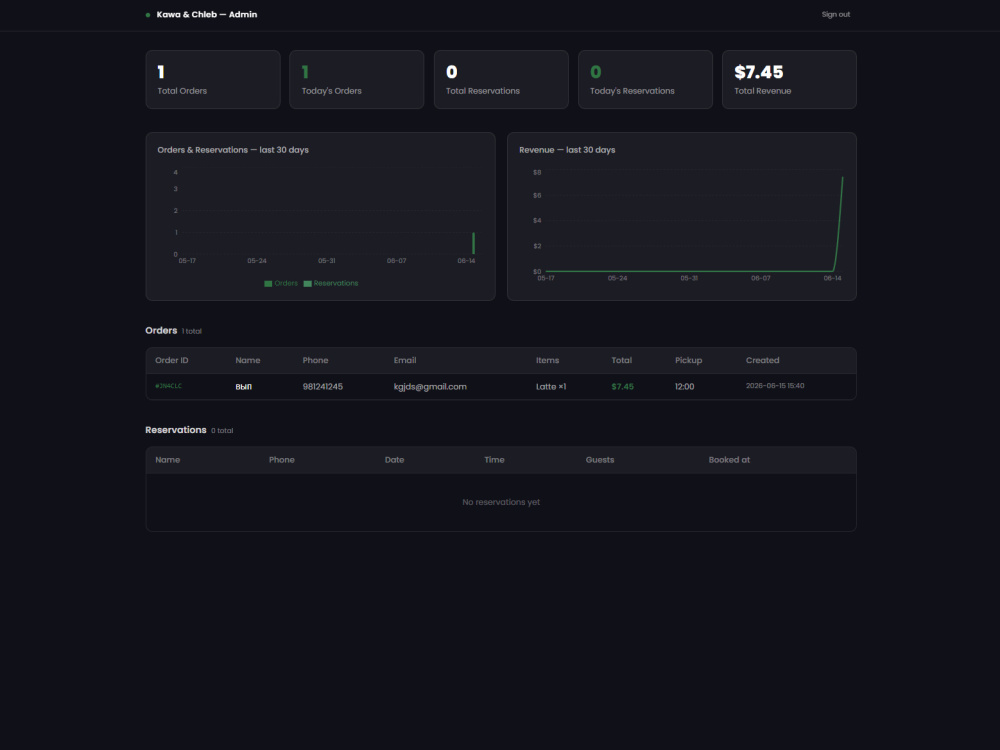The width and height of the screenshot is (1000, 750).
Task: Click the $7.45 order total cell
Action: pyautogui.click(x=622, y=386)
